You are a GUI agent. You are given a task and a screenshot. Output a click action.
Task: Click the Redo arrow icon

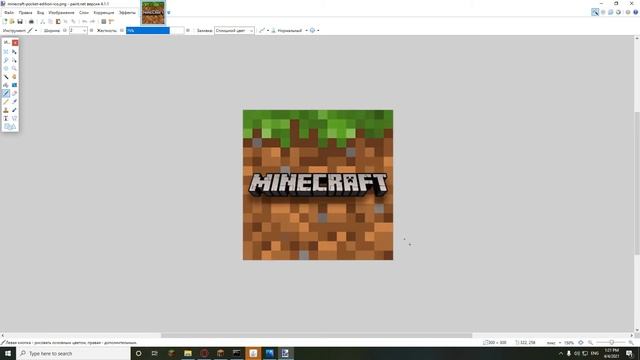tap(93, 22)
